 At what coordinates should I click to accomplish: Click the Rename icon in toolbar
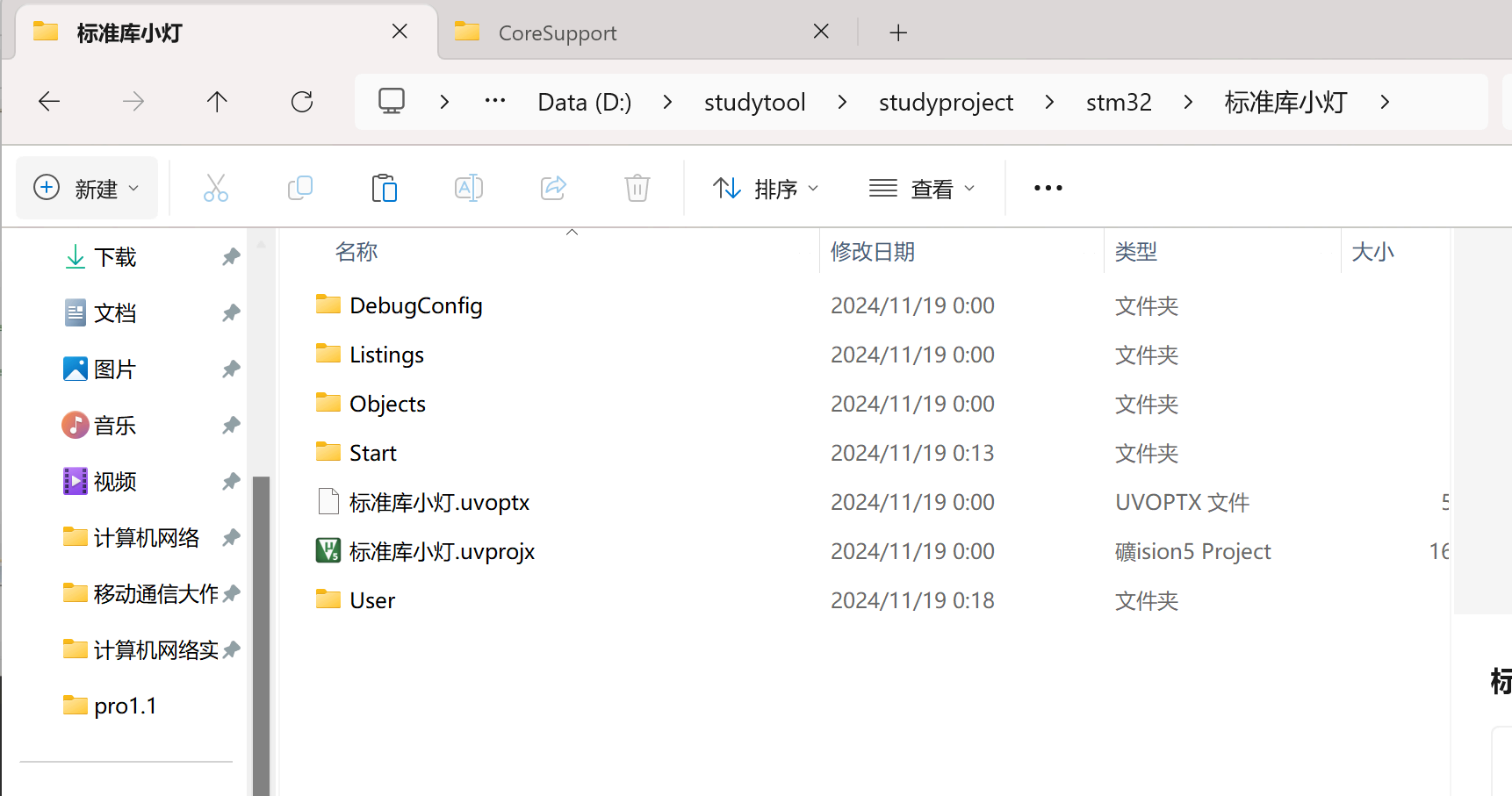(x=469, y=188)
